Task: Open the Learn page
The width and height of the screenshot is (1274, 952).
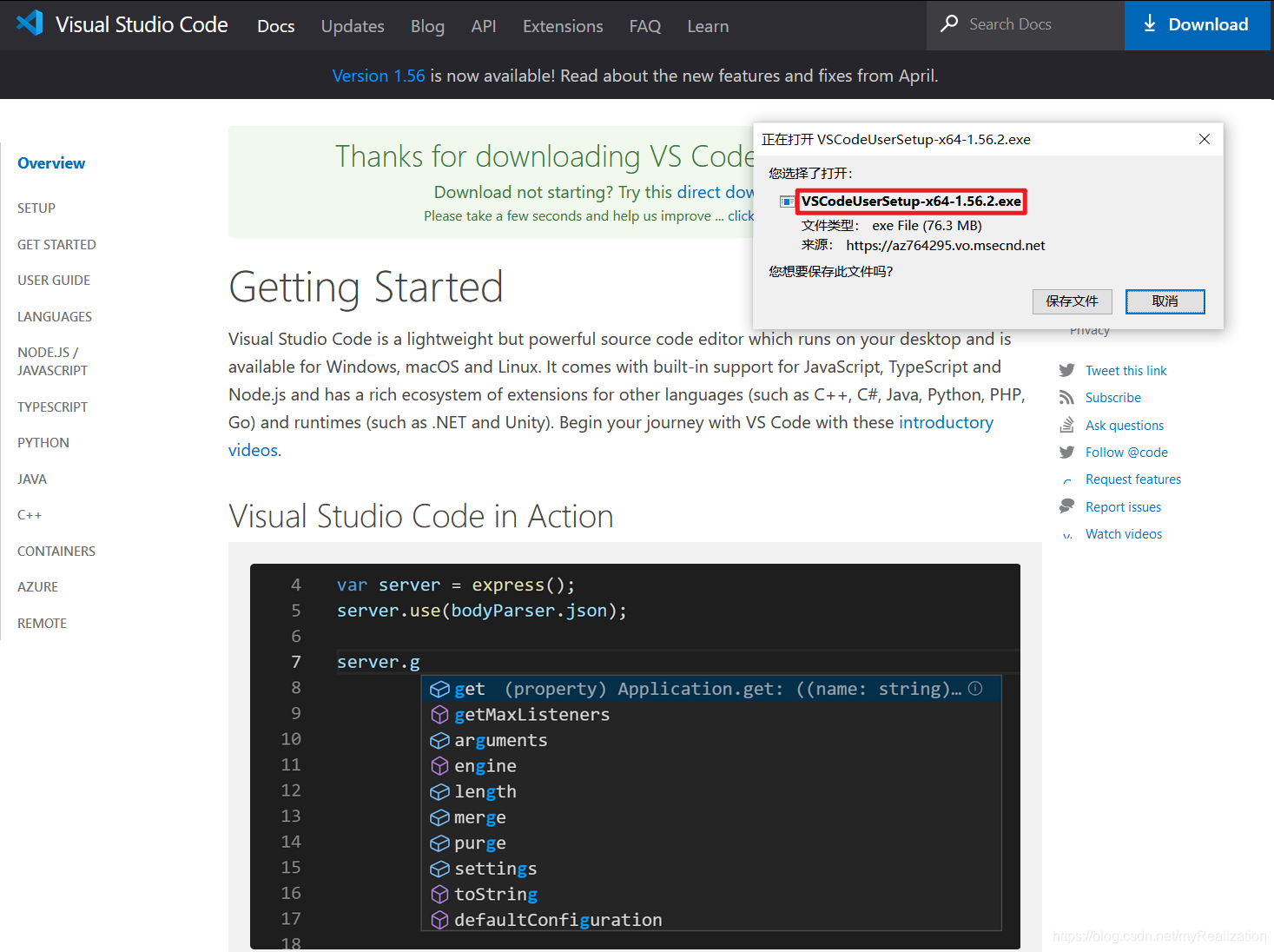Action: (x=708, y=26)
